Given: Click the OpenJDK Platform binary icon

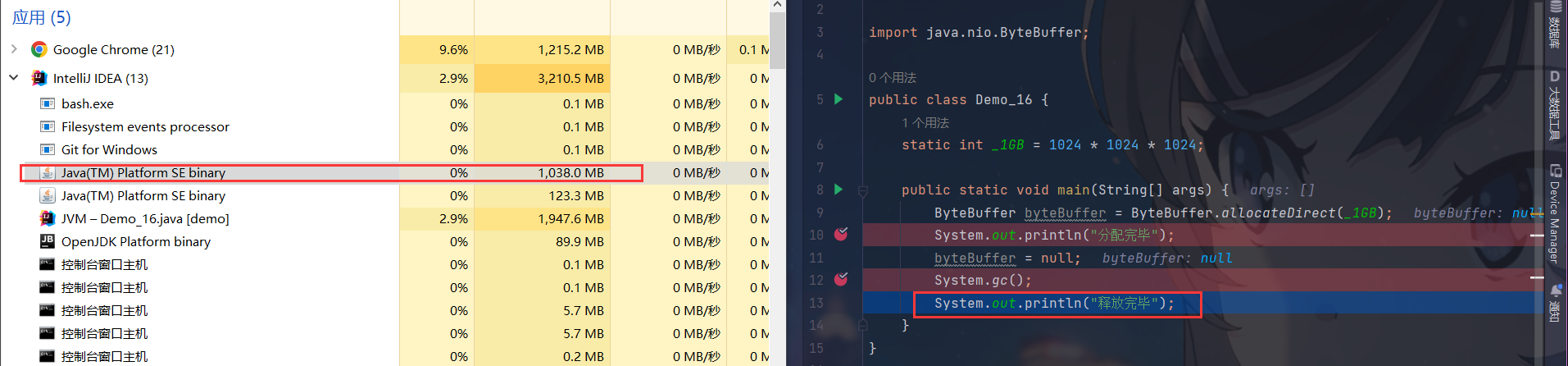Looking at the screenshot, I should pyautogui.click(x=48, y=241).
